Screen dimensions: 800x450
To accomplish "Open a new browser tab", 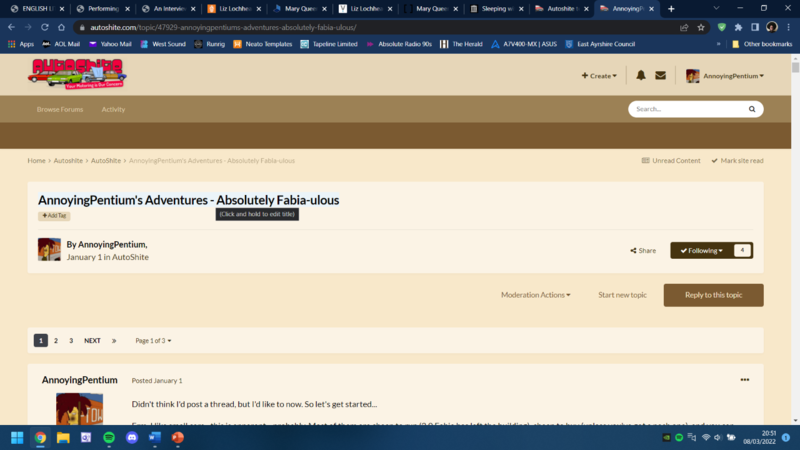I will [x=671, y=9].
